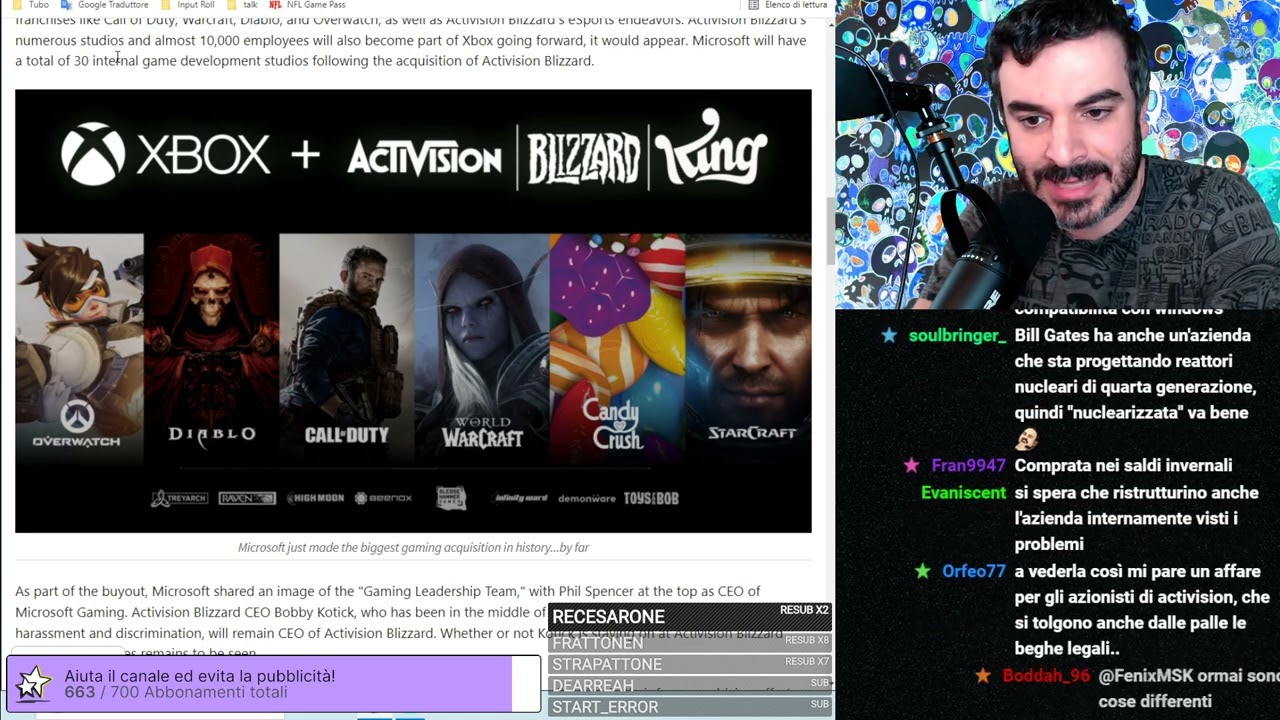Open the talk bookmark folder

tap(243, 5)
